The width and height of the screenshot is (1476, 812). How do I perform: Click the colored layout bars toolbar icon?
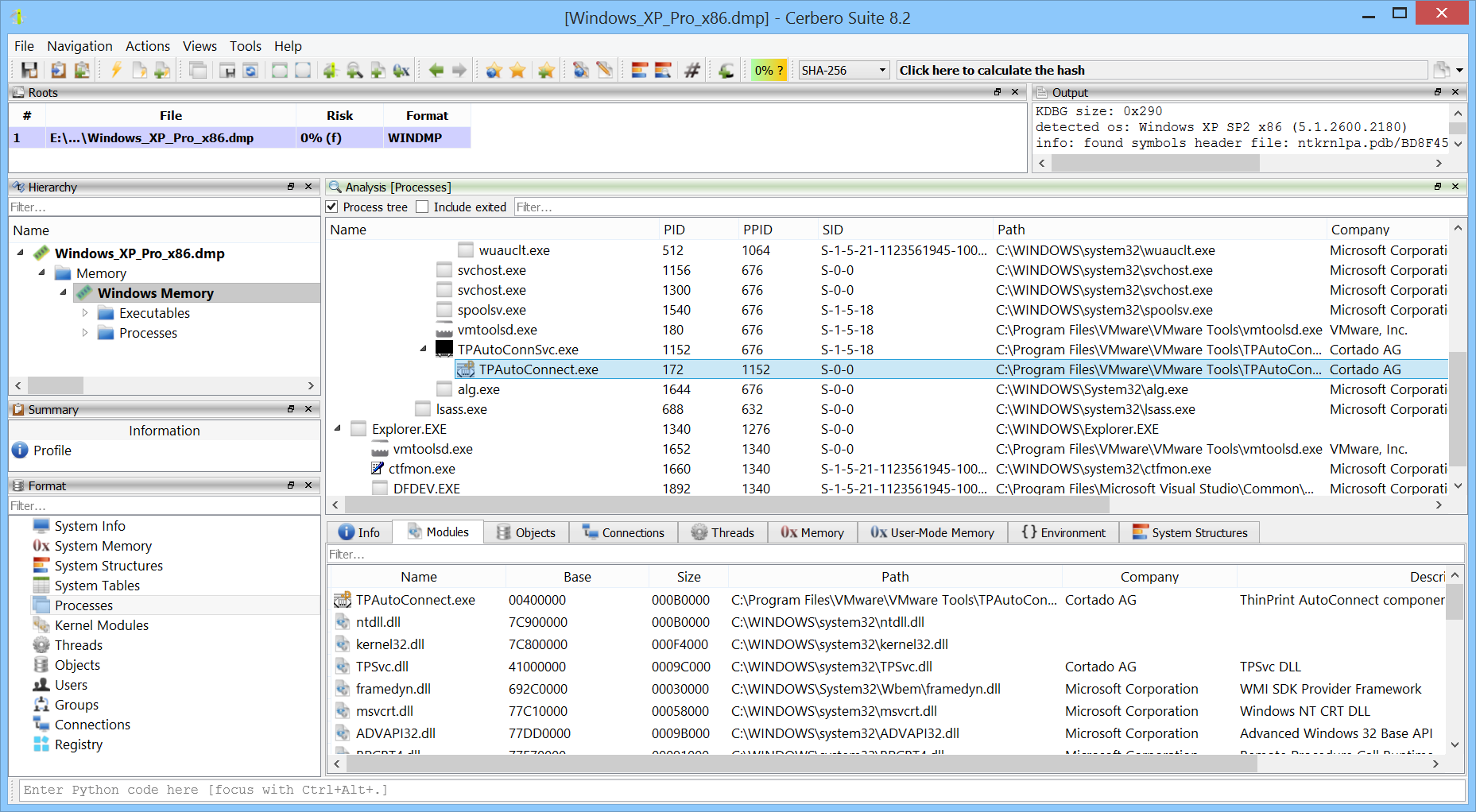point(639,70)
